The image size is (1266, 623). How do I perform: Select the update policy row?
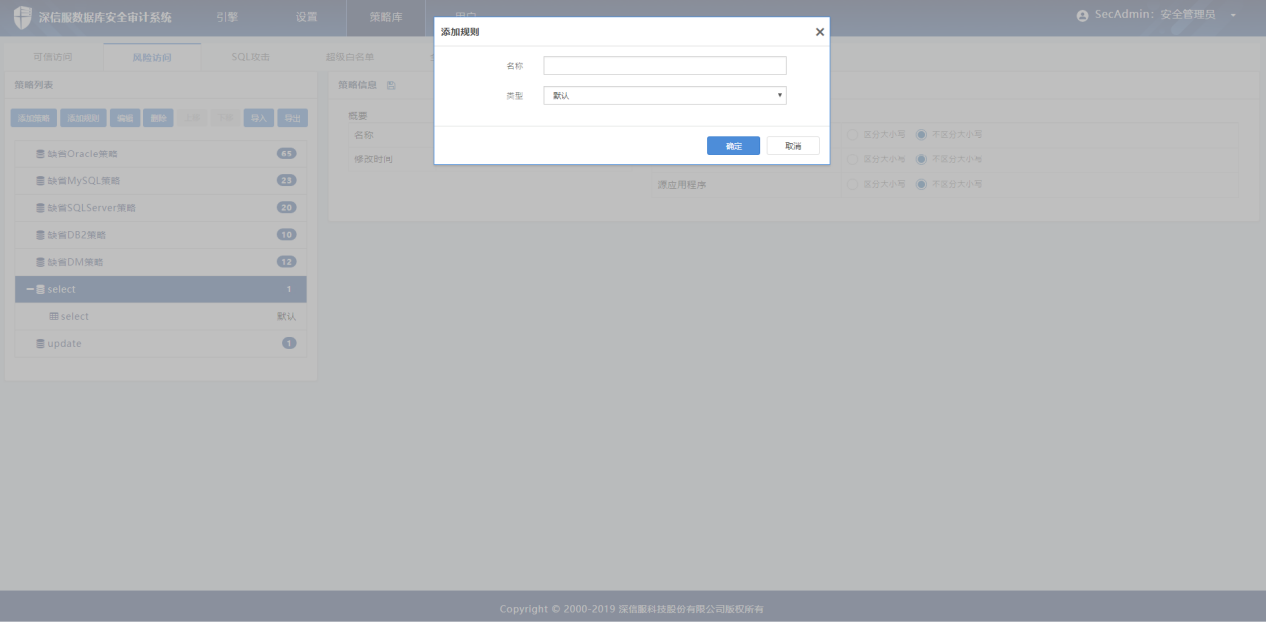[x=161, y=344]
